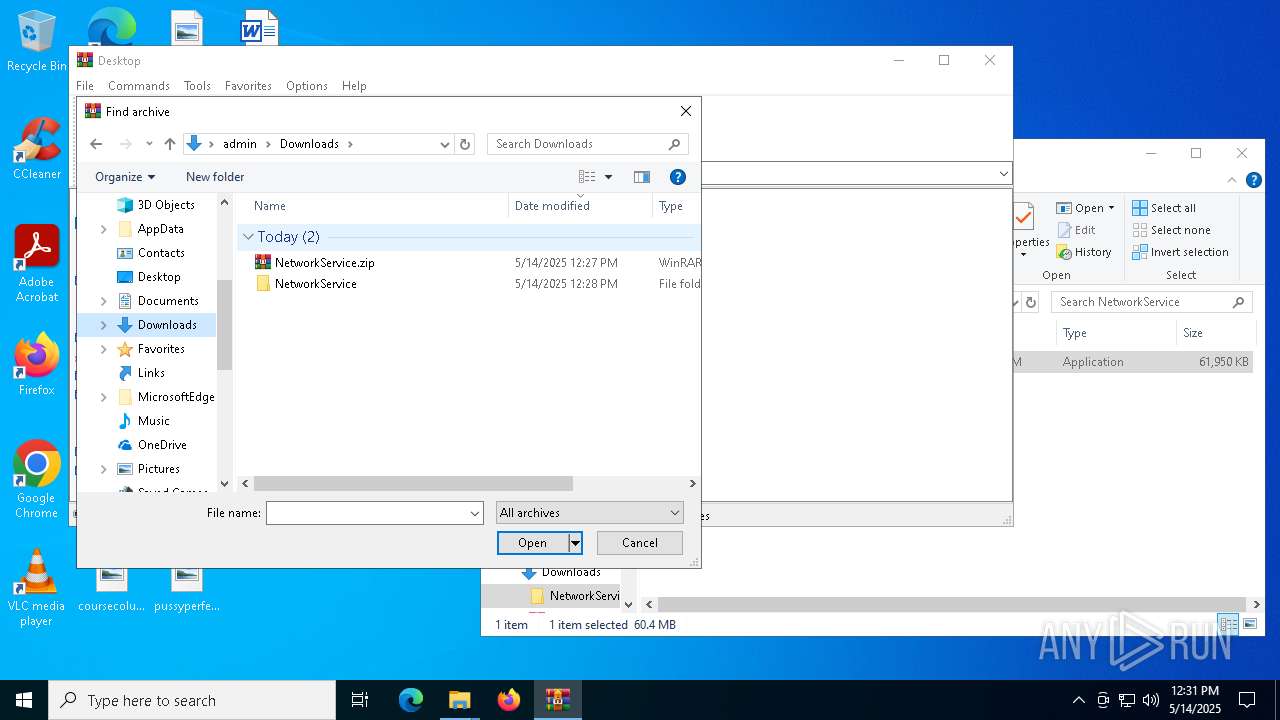Click Select none in Explorer ribbon

point(1171,230)
